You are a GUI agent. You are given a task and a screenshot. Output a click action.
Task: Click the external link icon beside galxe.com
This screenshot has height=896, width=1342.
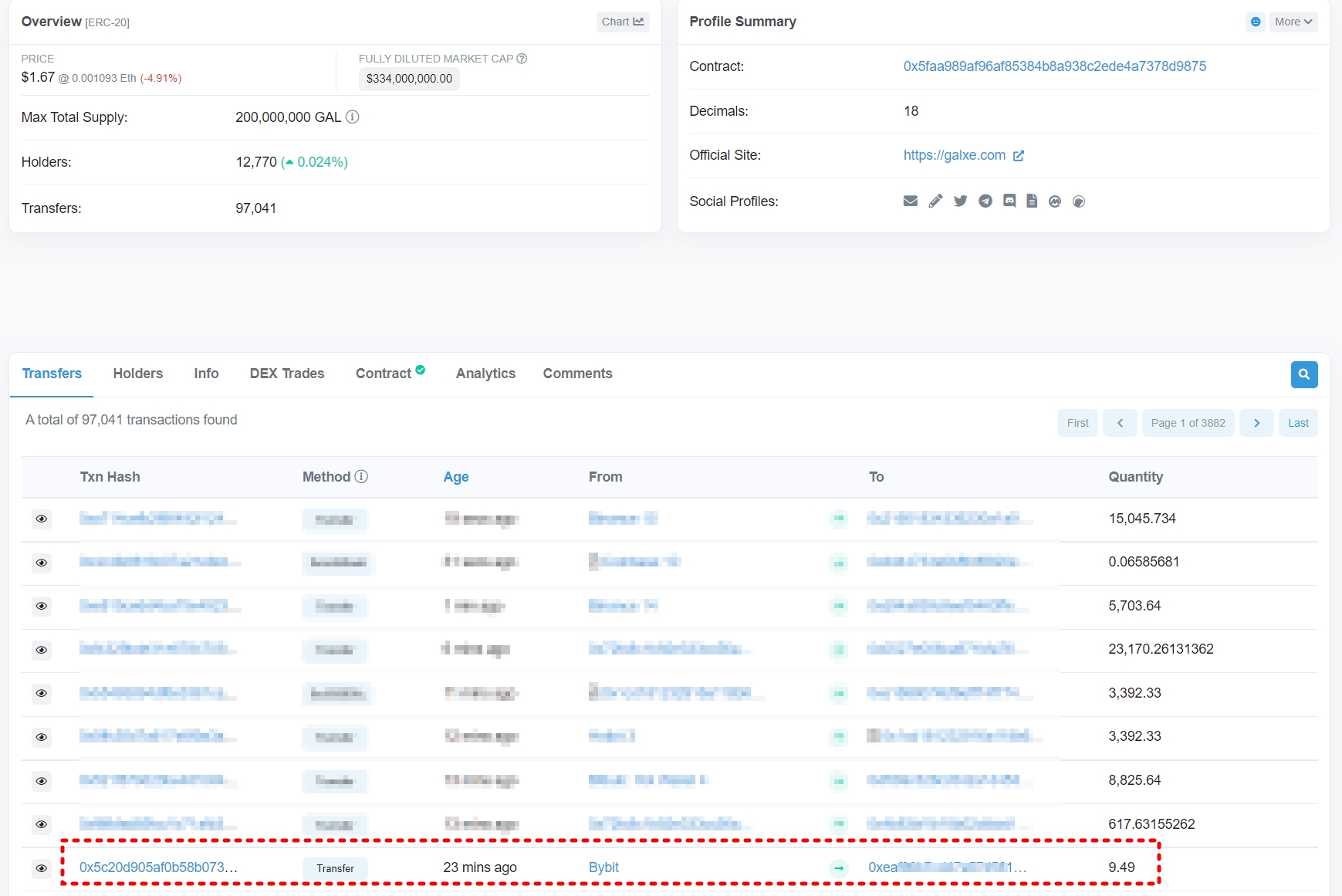(1019, 156)
